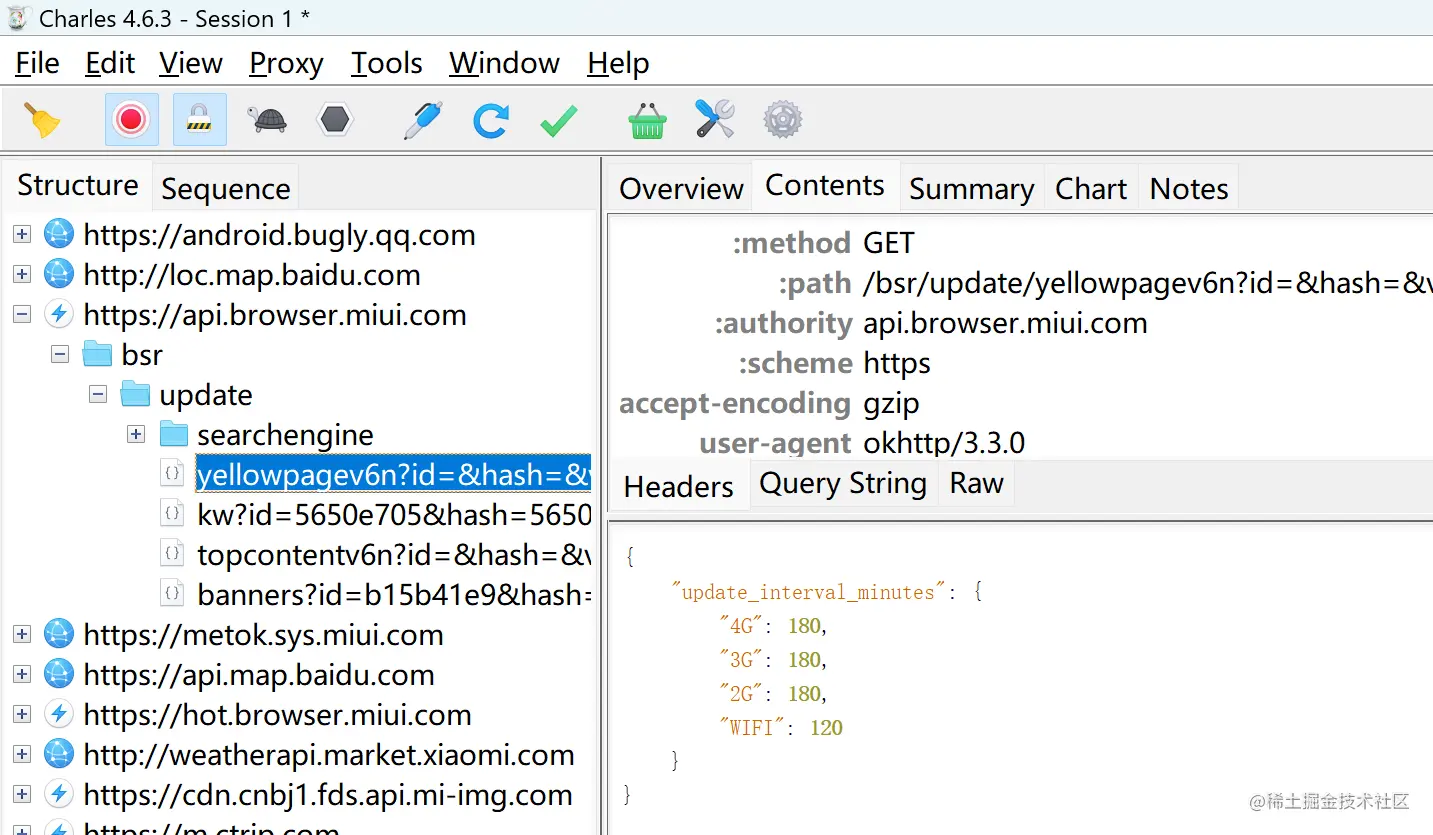Select the Contents tab
Image resolution: width=1433 pixels, height=835 pixels.
(x=825, y=185)
